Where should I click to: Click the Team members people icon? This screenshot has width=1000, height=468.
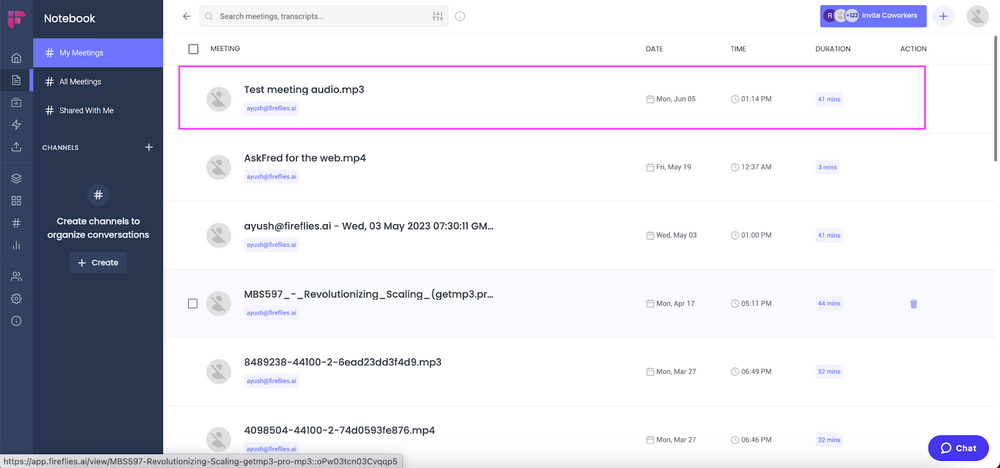[17, 276]
